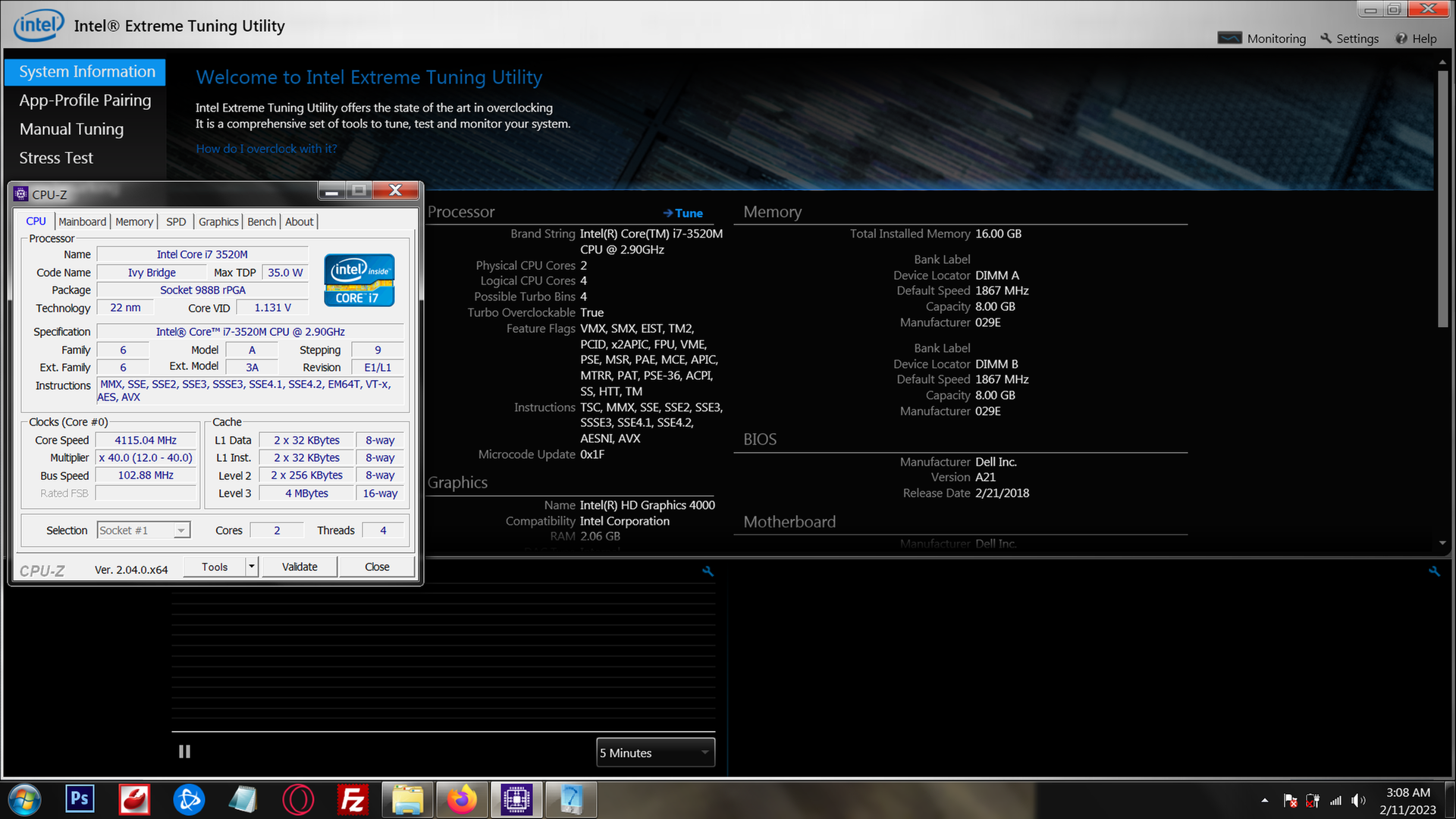
Task: Click the Code Name field Ivy Bridge
Action: [152, 272]
